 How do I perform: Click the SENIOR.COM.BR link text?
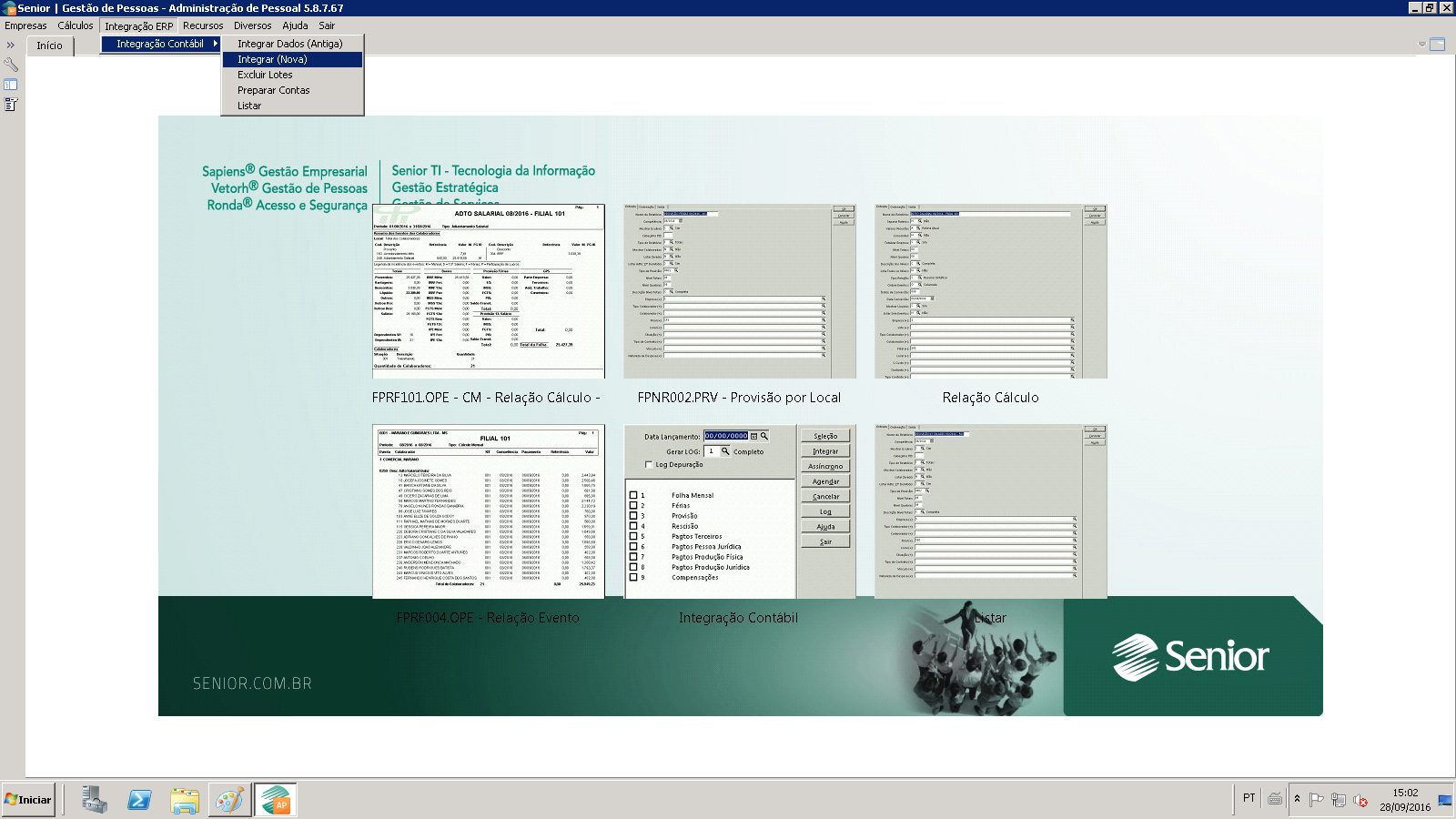(252, 683)
